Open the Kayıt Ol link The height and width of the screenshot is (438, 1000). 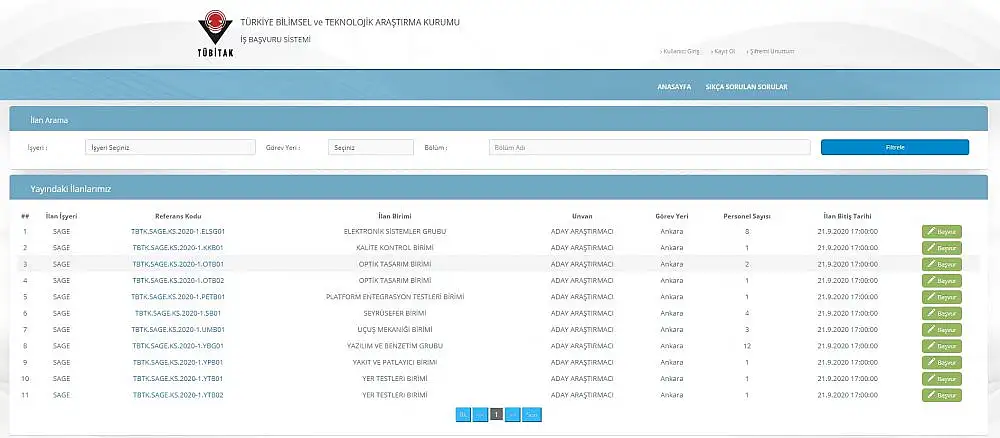[x=724, y=52]
